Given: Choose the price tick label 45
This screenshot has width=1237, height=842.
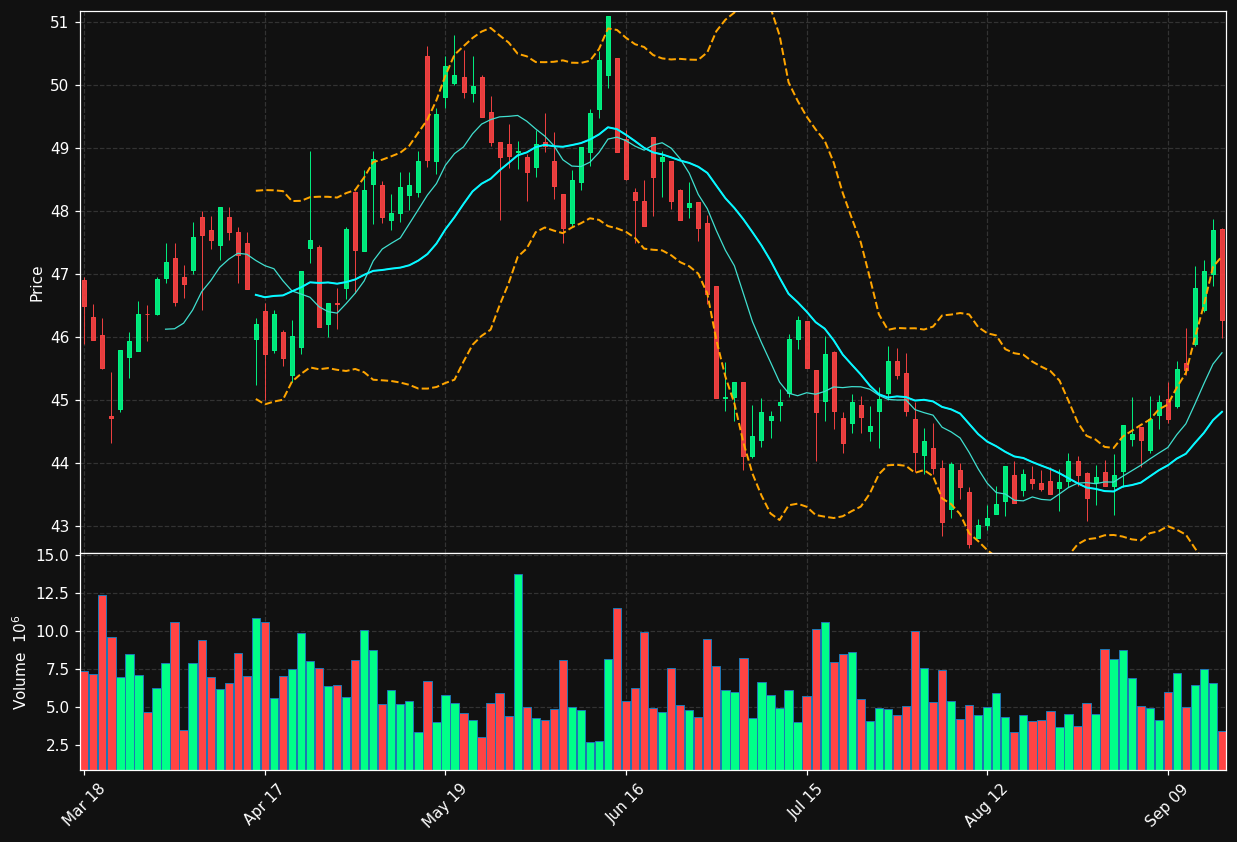Looking at the screenshot, I should click(x=59, y=400).
